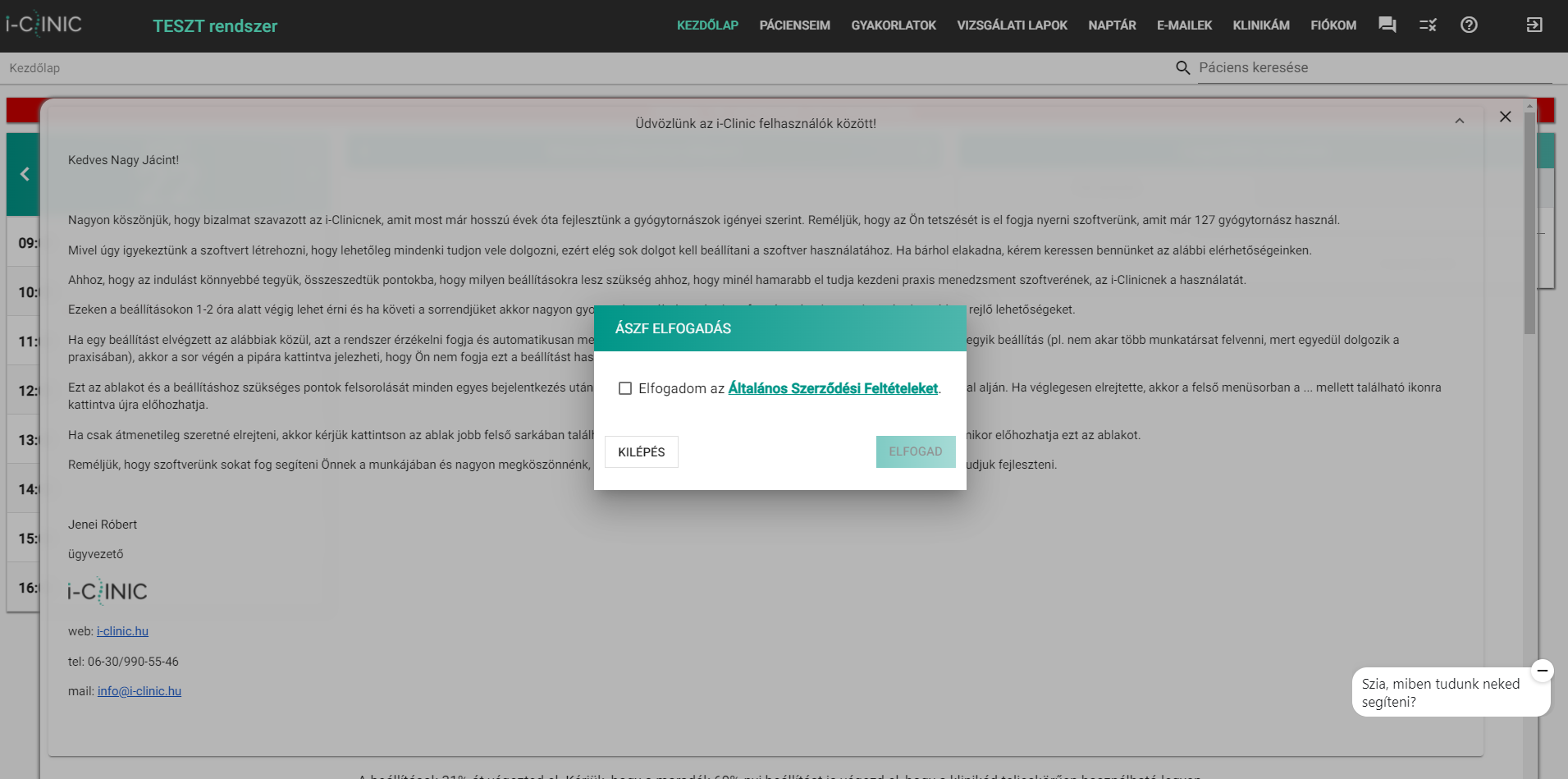Viewport: 1568px width, 779px height.
Task: Minimize the chat help bubble
Action: click(1542, 671)
